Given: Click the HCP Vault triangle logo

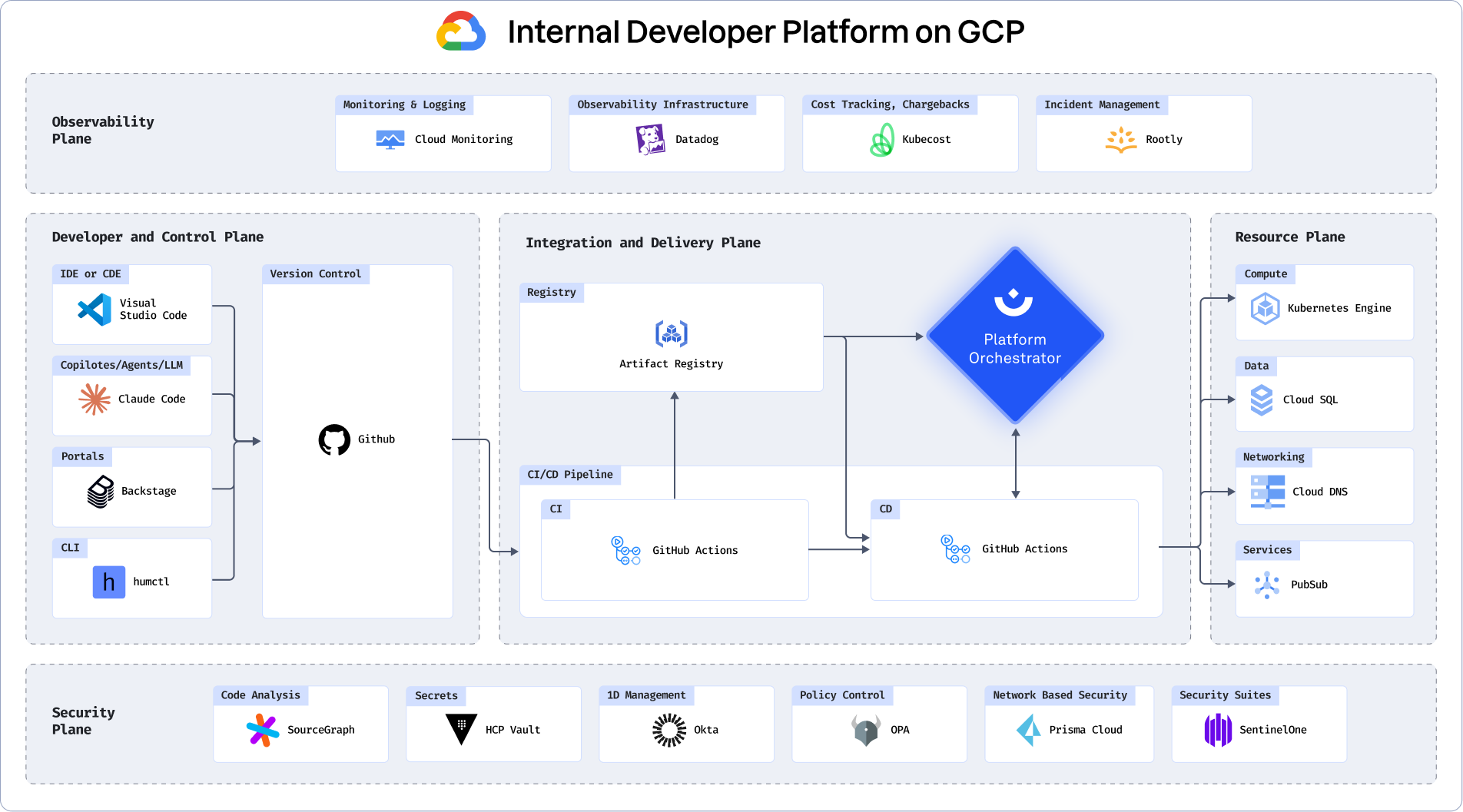Looking at the screenshot, I should [461, 729].
